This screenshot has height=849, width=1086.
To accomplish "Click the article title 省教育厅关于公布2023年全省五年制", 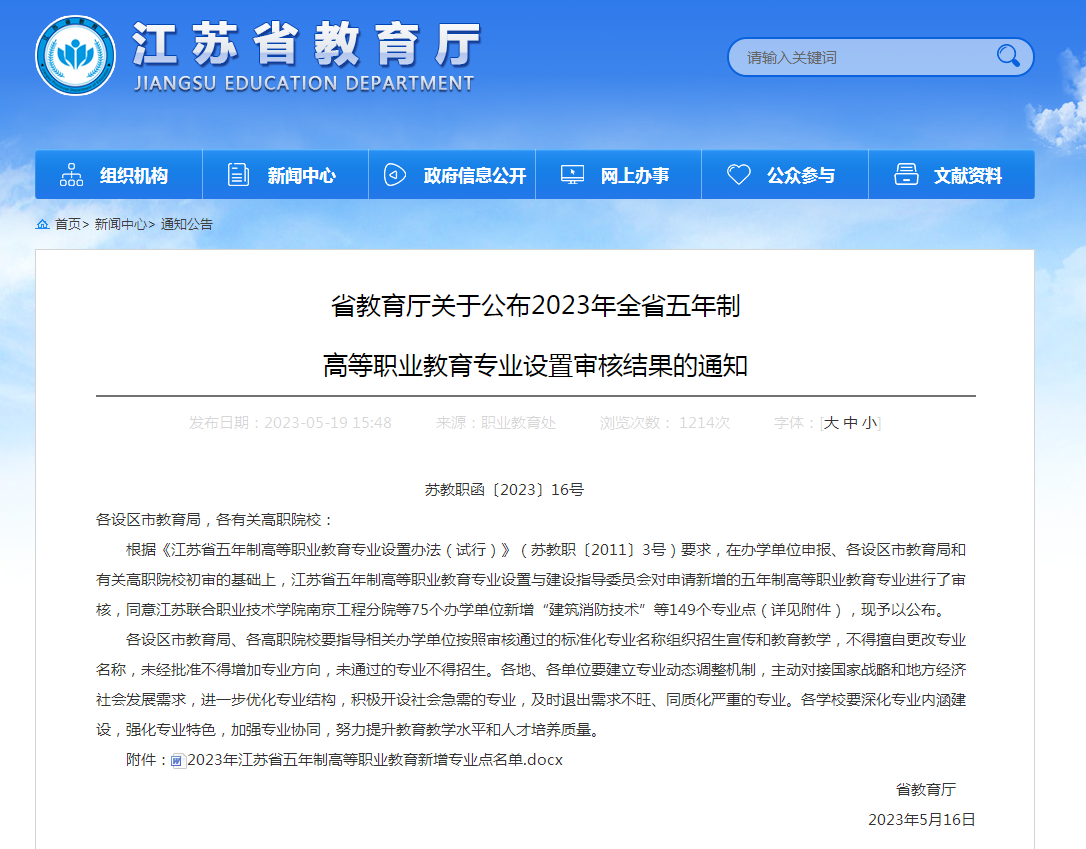I will (535, 305).
